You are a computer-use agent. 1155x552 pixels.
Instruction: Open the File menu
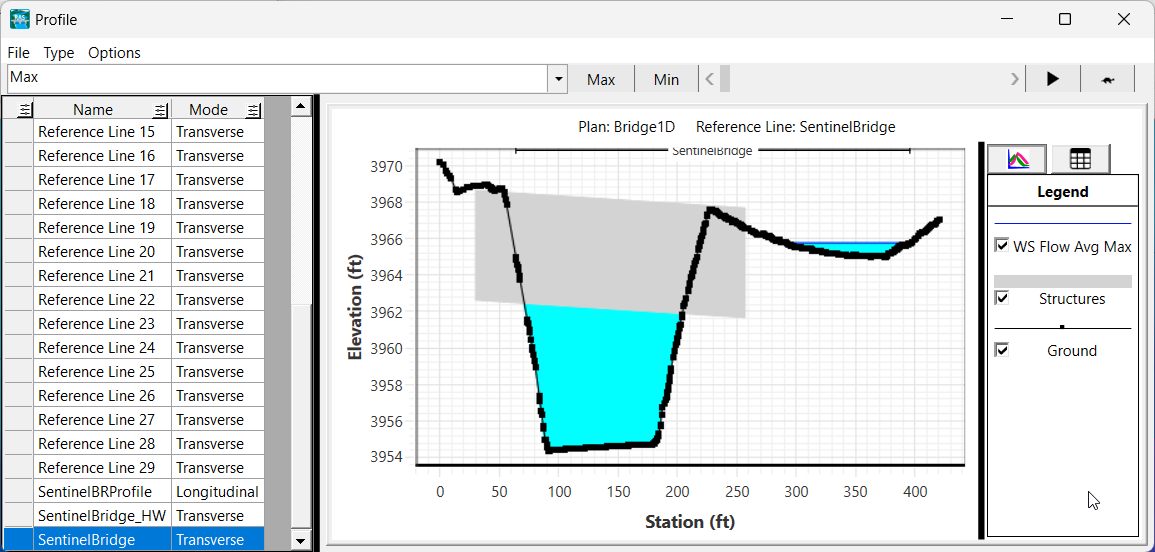click(x=19, y=53)
